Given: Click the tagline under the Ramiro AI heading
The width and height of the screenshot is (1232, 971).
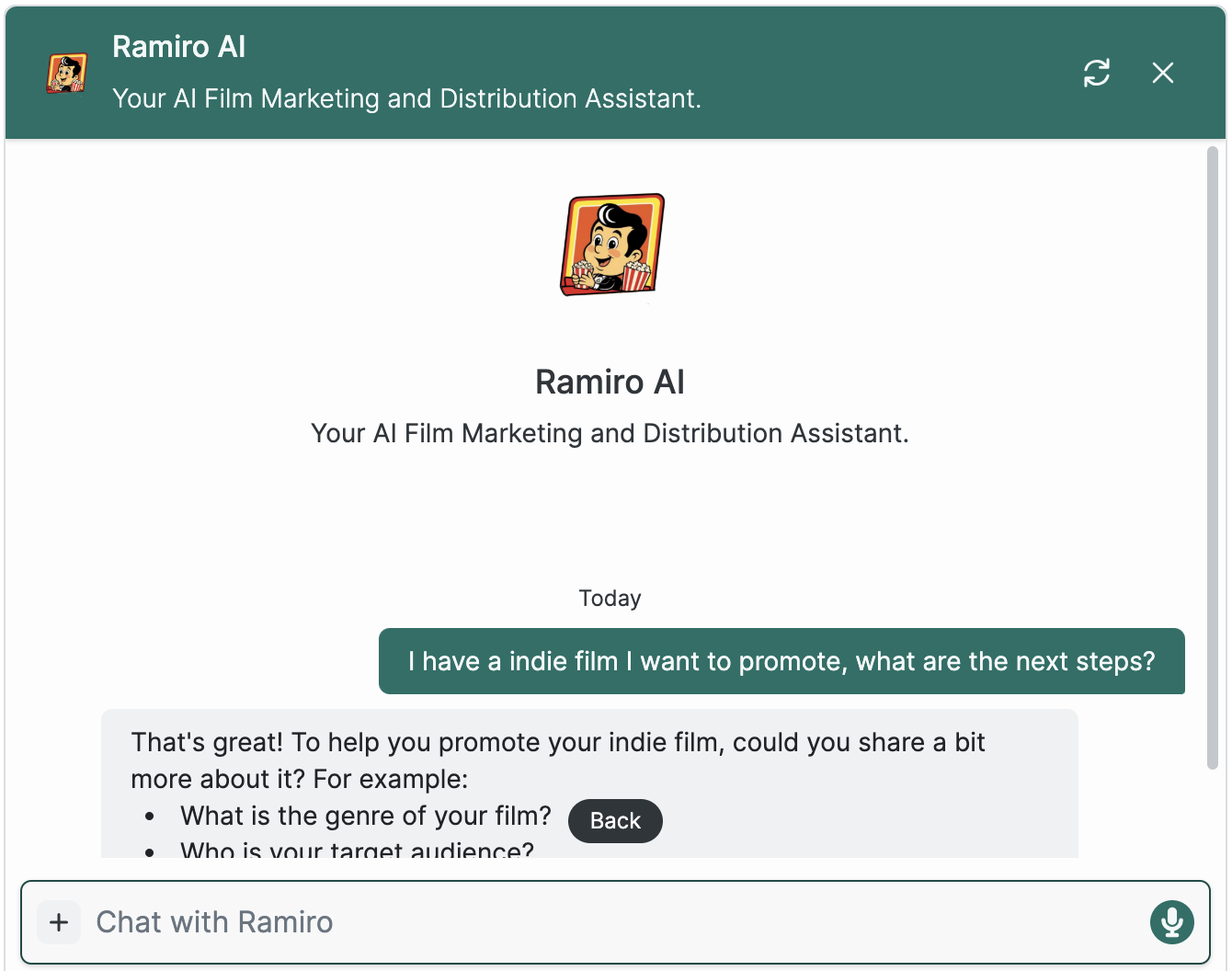Looking at the screenshot, I should pyautogui.click(x=610, y=432).
